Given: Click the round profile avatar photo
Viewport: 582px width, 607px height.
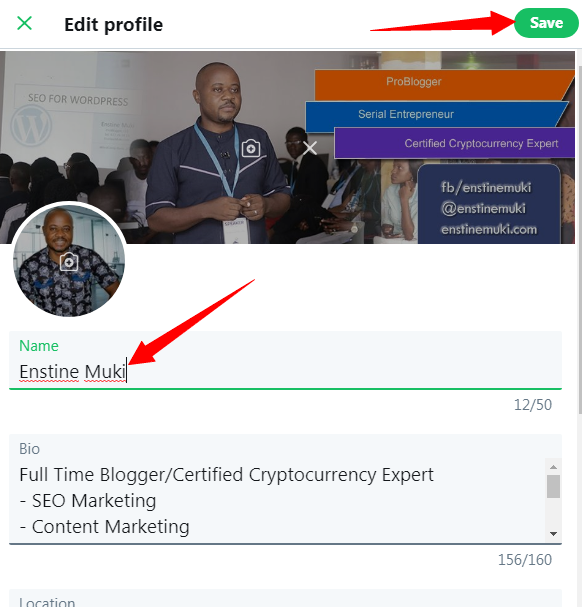Looking at the screenshot, I should click(x=69, y=260).
